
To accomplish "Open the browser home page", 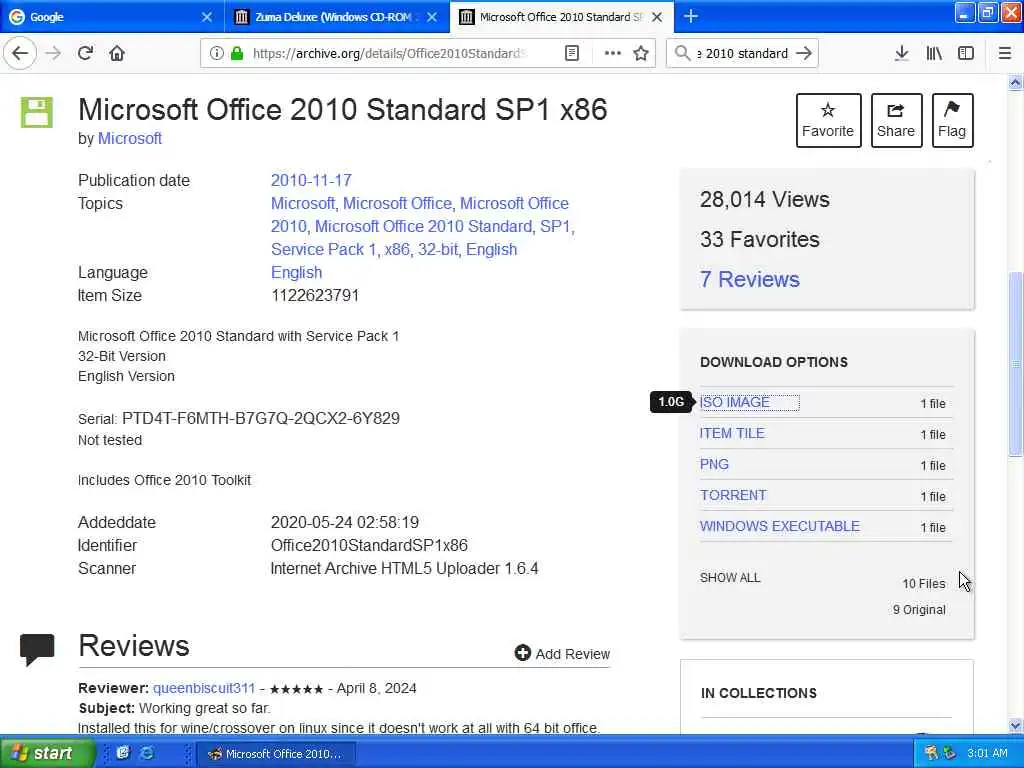I will (x=117, y=53).
